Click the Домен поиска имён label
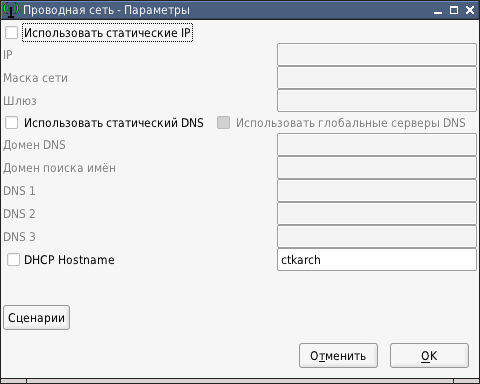This screenshot has width=480, height=384. pyautogui.click(x=59, y=168)
